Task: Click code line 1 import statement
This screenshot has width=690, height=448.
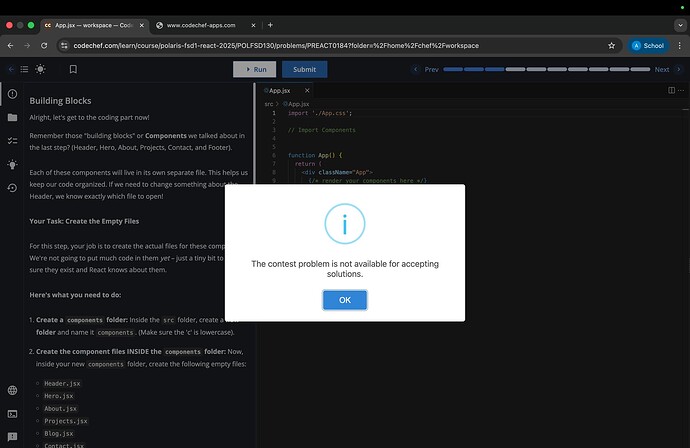Action: point(320,113)
